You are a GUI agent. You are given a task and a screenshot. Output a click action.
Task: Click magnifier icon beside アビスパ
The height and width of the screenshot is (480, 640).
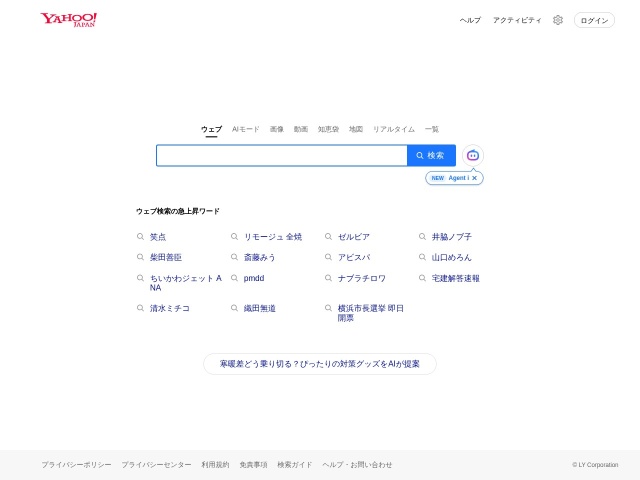click(x=328, y=257)
